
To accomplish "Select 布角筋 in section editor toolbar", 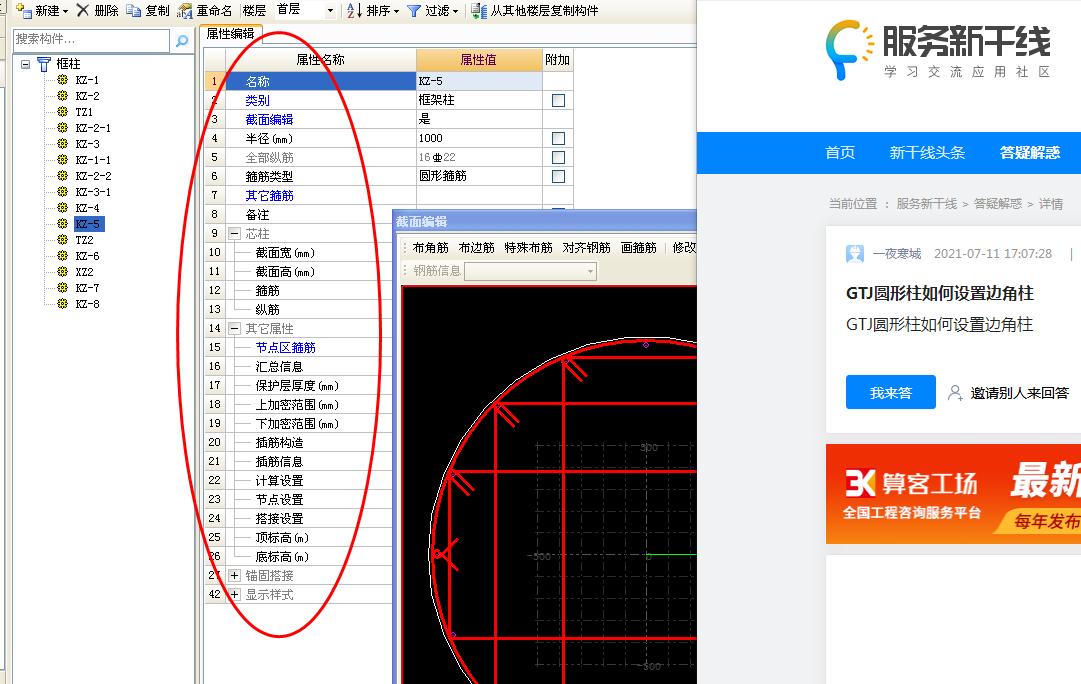I will pyautogui.click(x=430, y=248).
